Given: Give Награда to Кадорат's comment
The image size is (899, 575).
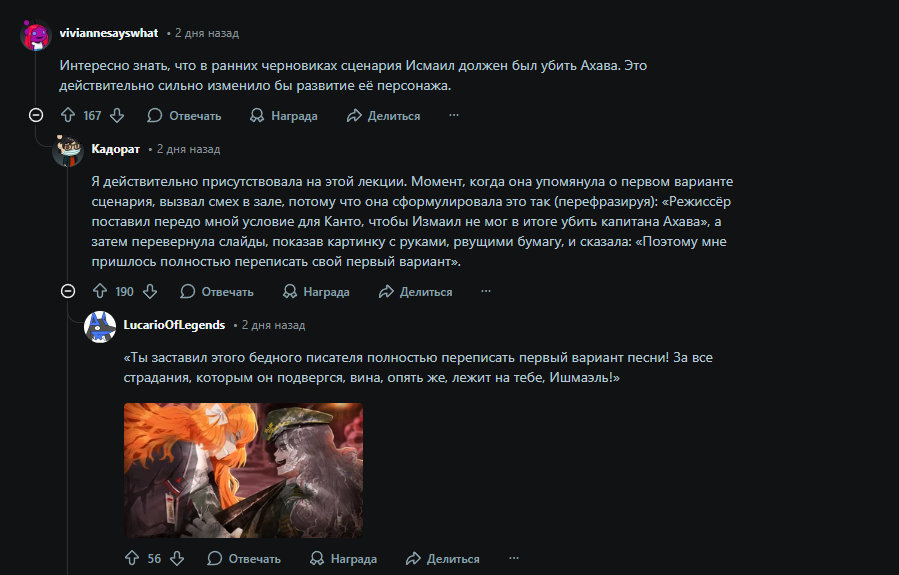Looking at the screenshot, I should click(x=316, y=292).
